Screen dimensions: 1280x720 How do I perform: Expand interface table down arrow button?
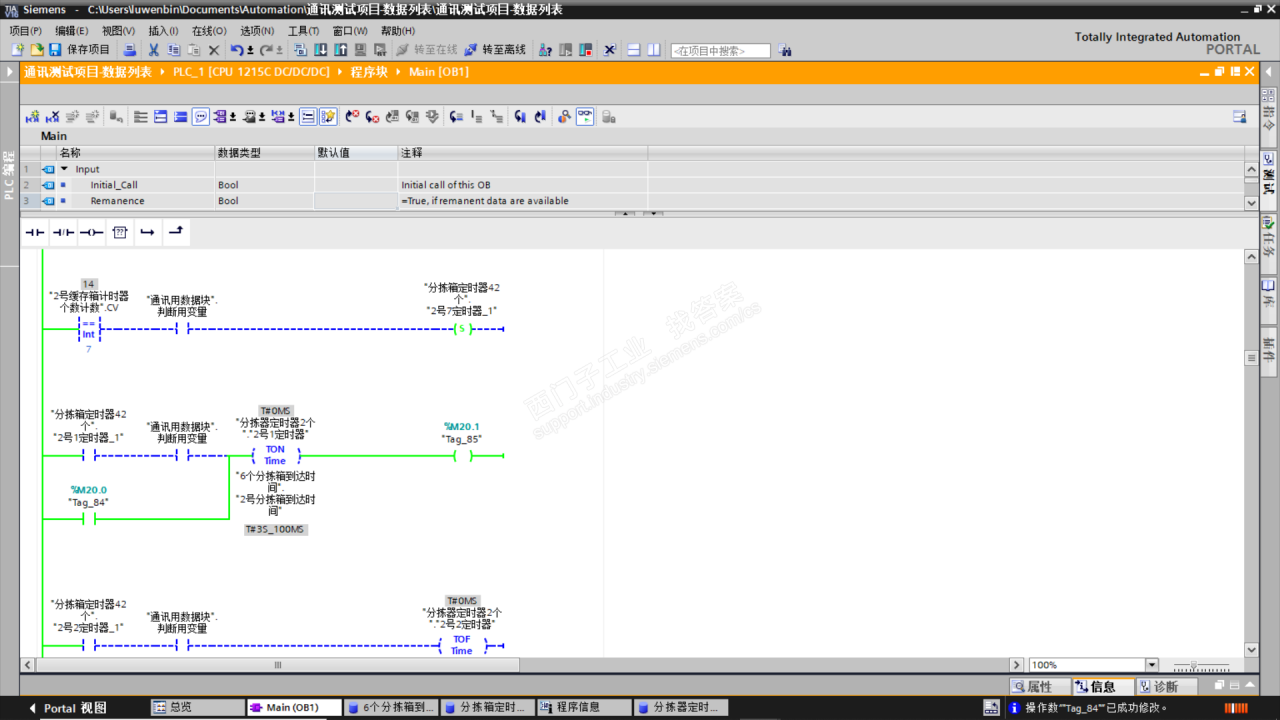point(653,213)
